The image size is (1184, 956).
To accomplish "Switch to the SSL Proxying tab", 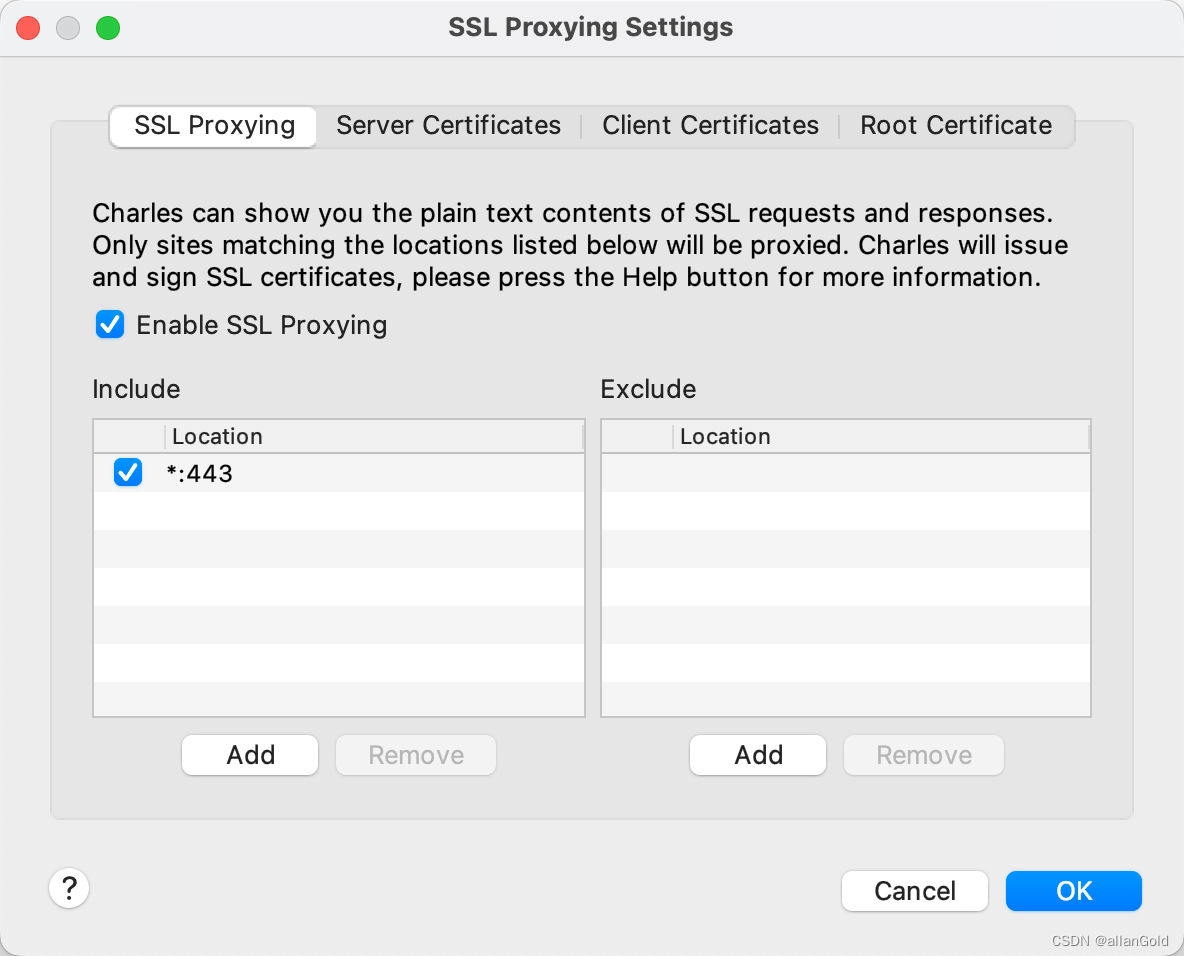I will [212, 126].
